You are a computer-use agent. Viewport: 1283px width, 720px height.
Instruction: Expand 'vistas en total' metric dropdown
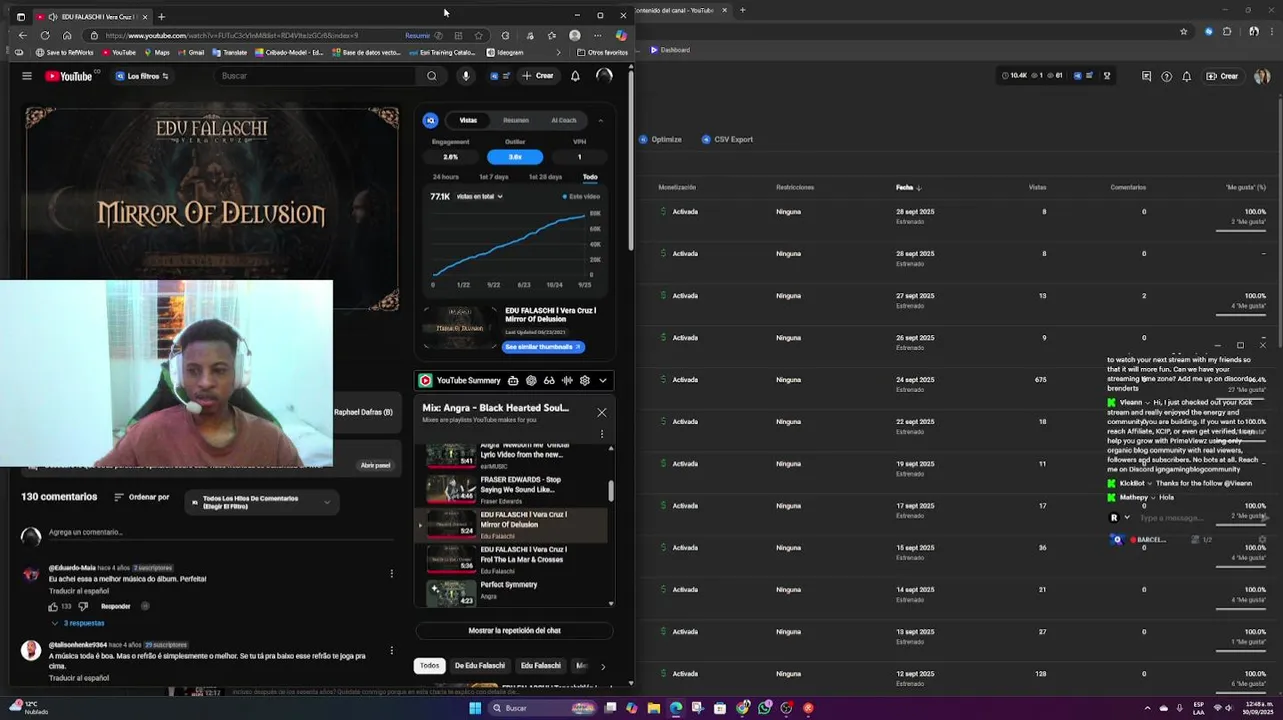tap(480, 196)
